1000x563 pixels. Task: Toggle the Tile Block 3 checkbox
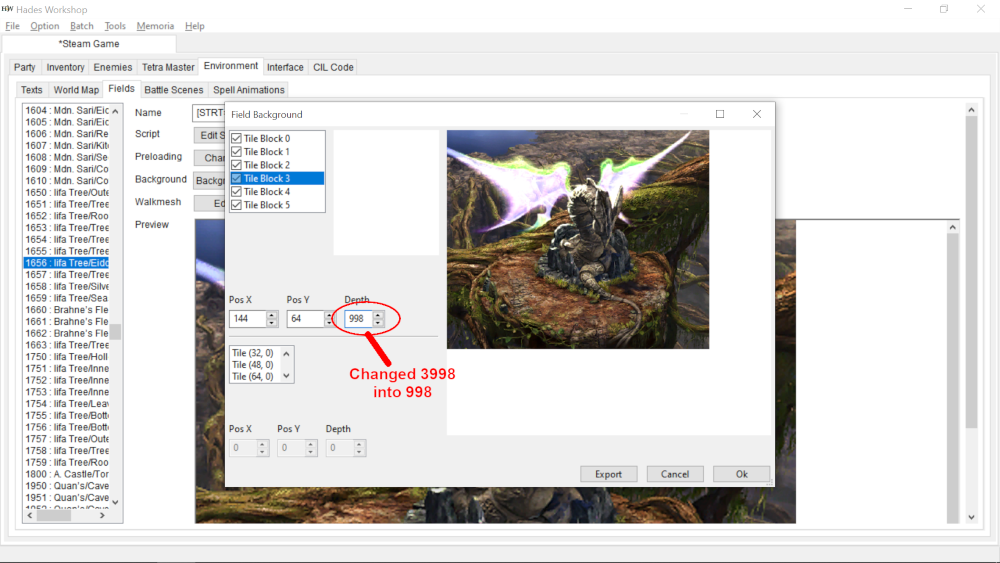(x=237, y=179)
